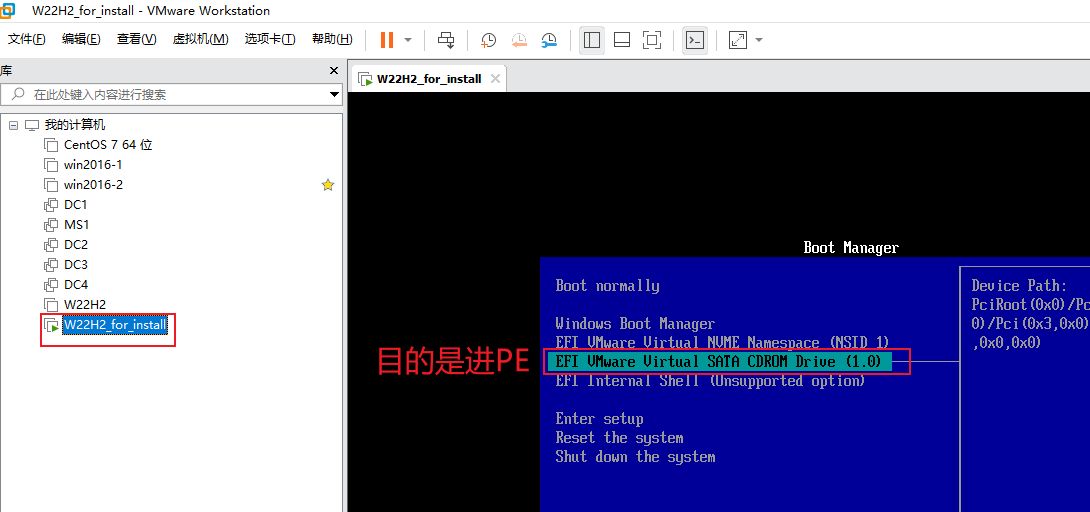This screenshot has width=1090, height=512.
Task: Click the Pause virtual machine icon
Action: [386, 40]
